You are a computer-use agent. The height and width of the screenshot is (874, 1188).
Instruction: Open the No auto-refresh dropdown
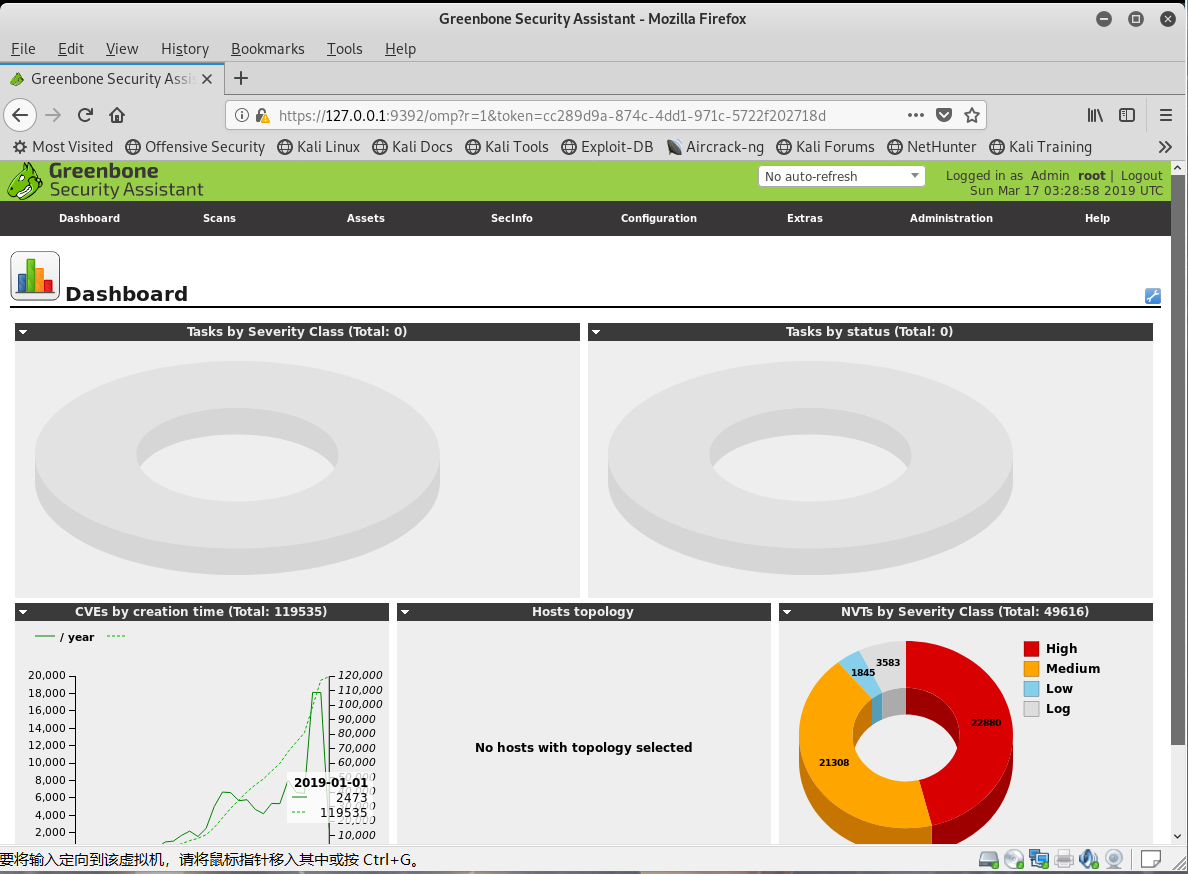pyautogui.click(x=842, y=176)
